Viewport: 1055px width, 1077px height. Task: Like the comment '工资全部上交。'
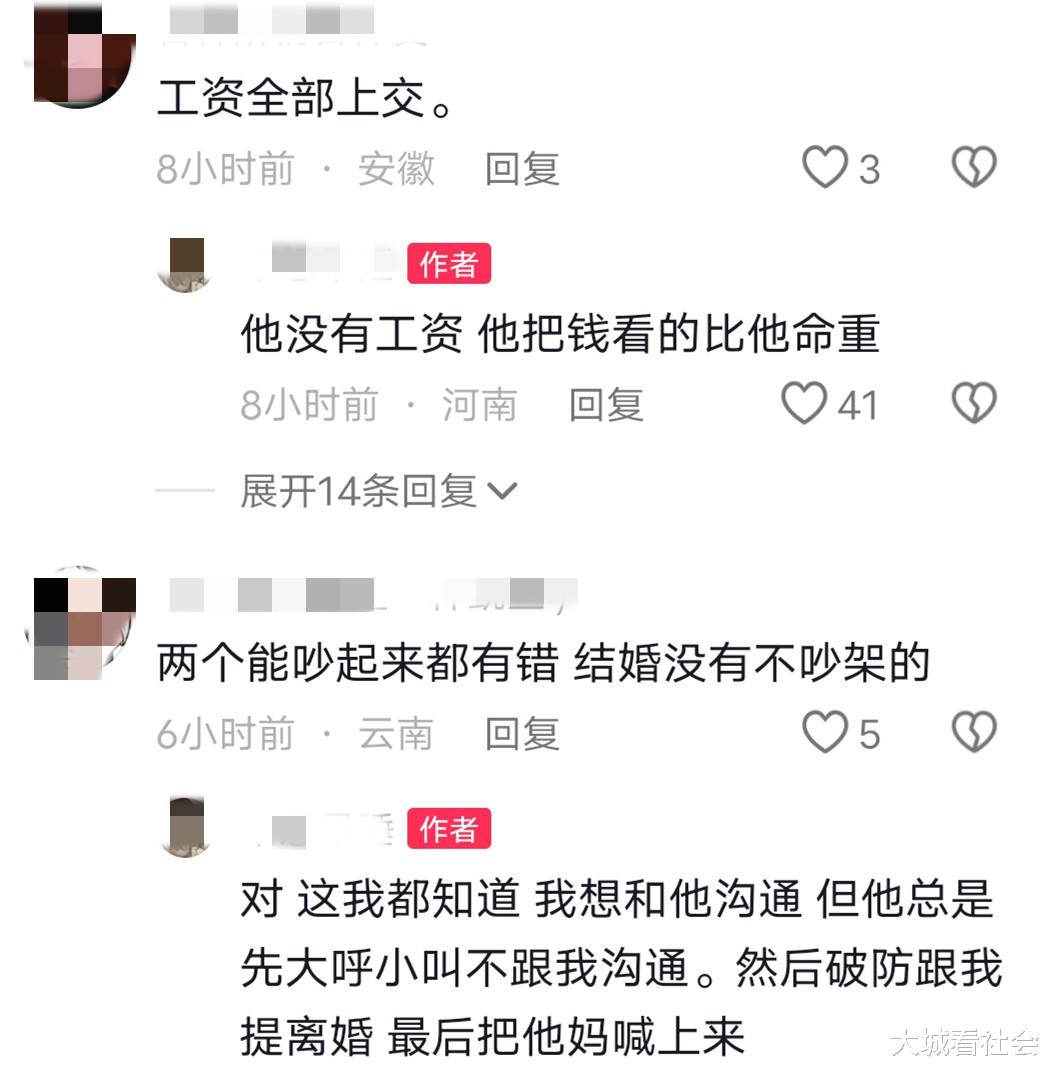[x=824, y=167]
